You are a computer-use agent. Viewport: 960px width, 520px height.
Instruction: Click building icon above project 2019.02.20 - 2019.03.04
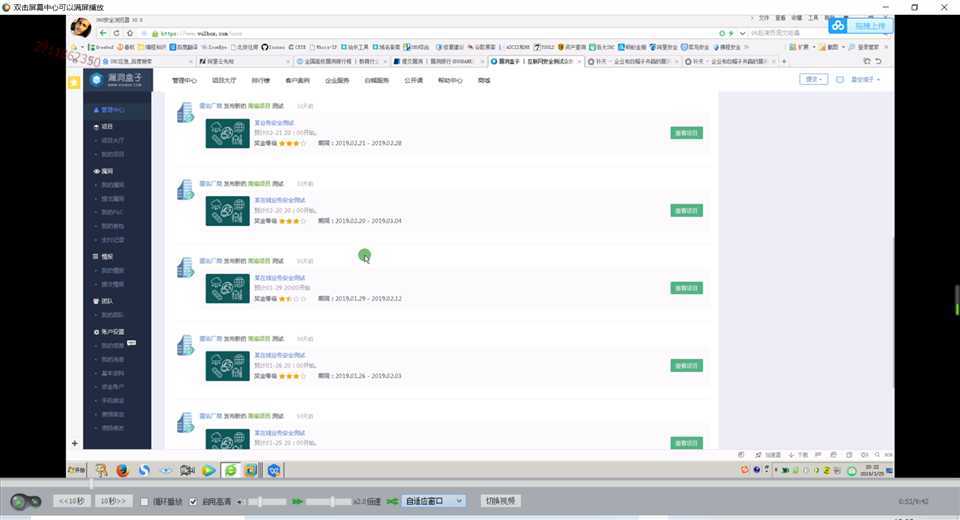pyautogui.click(x=185, y=190)
